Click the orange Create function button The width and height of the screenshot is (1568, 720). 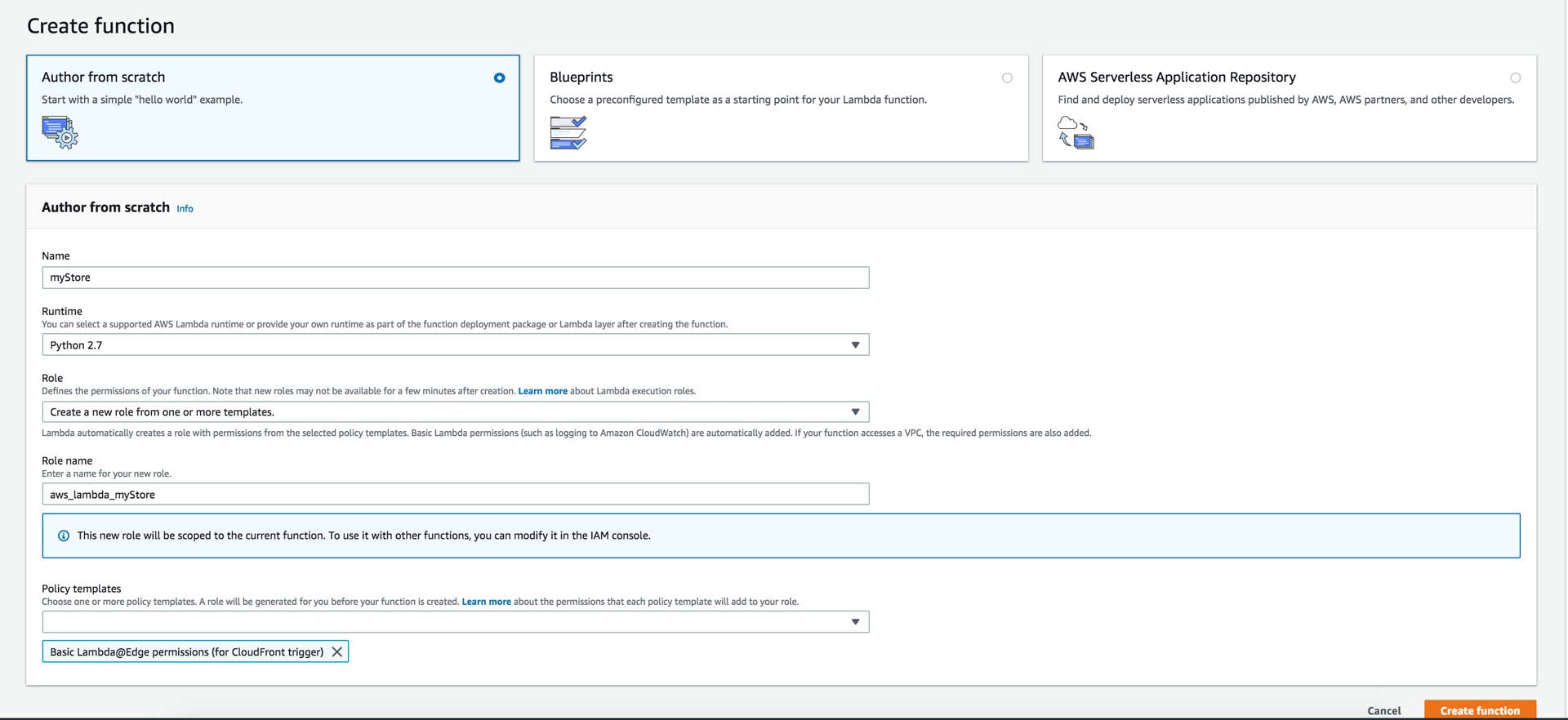(1480, 710)
